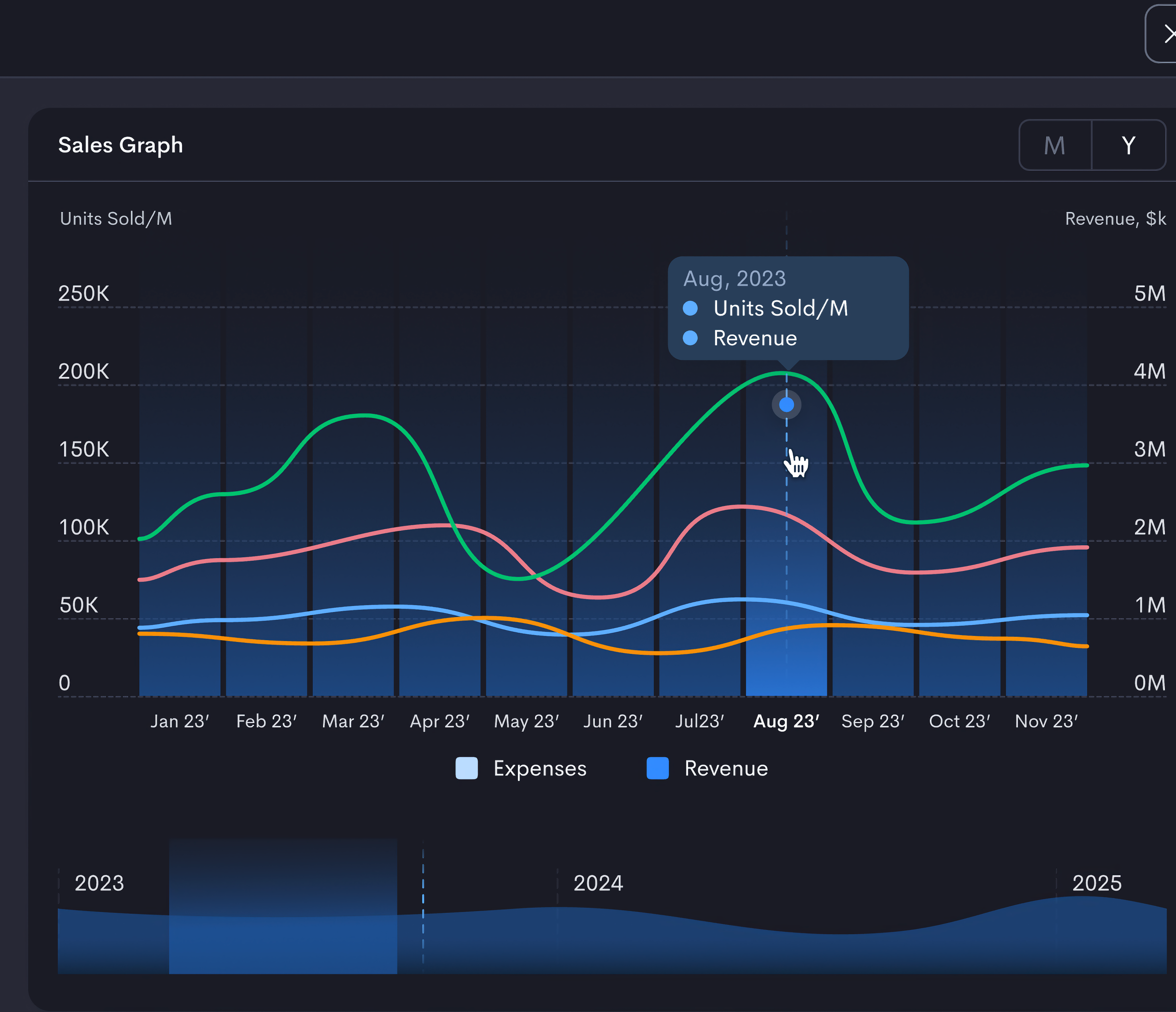The height and width of the screenshot is (1012, 1176).
Task: Click the Revenue, $k axis title
Action: (1115, 219)
